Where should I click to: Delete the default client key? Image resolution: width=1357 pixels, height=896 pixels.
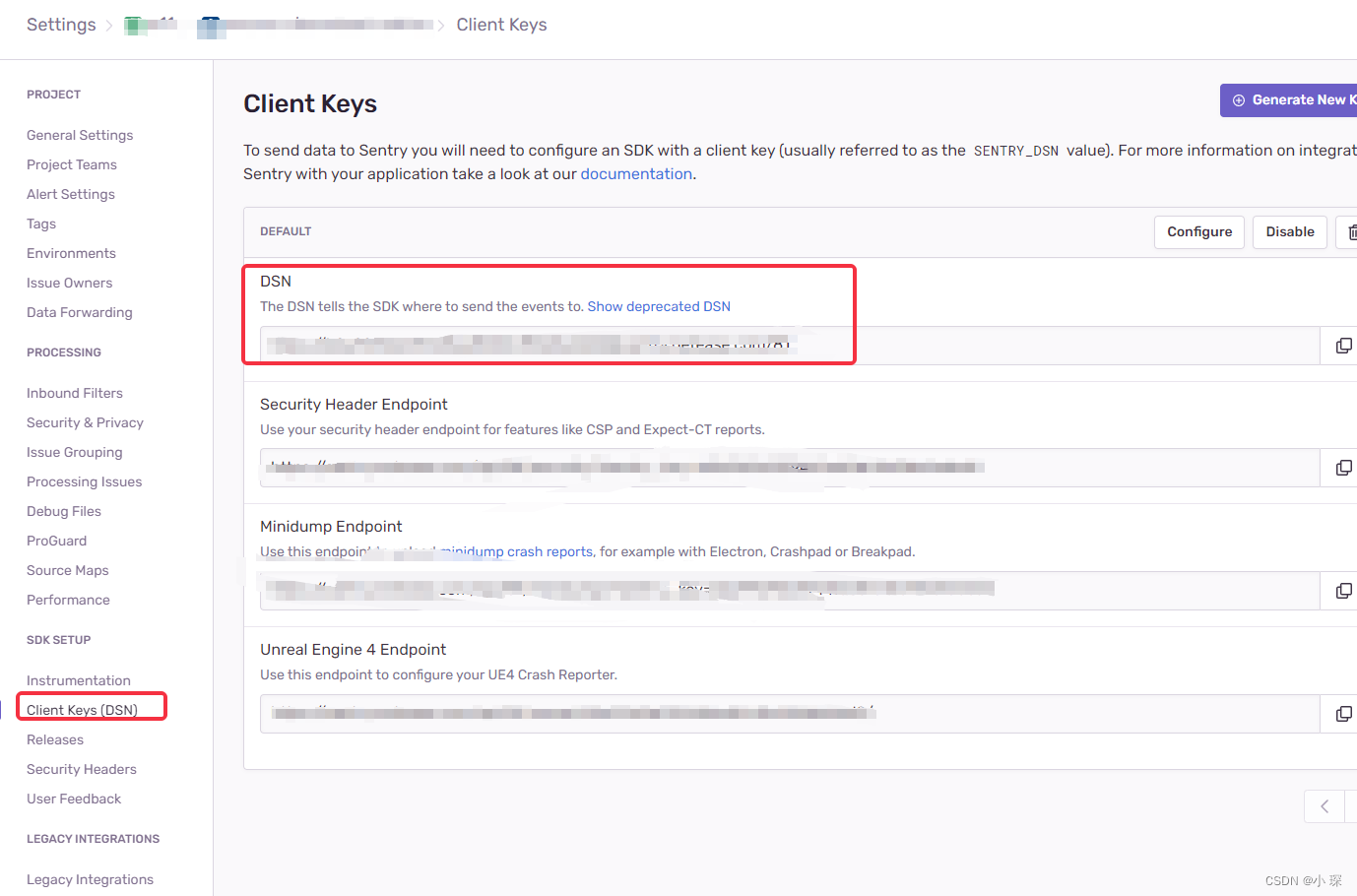(1348, 232)
